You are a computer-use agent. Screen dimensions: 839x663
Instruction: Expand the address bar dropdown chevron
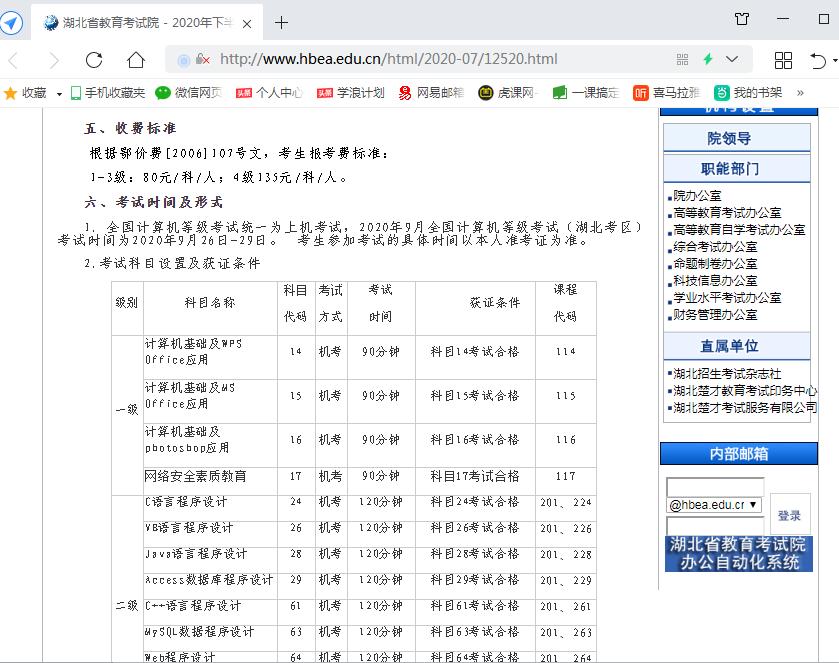(x=731, y=58)
